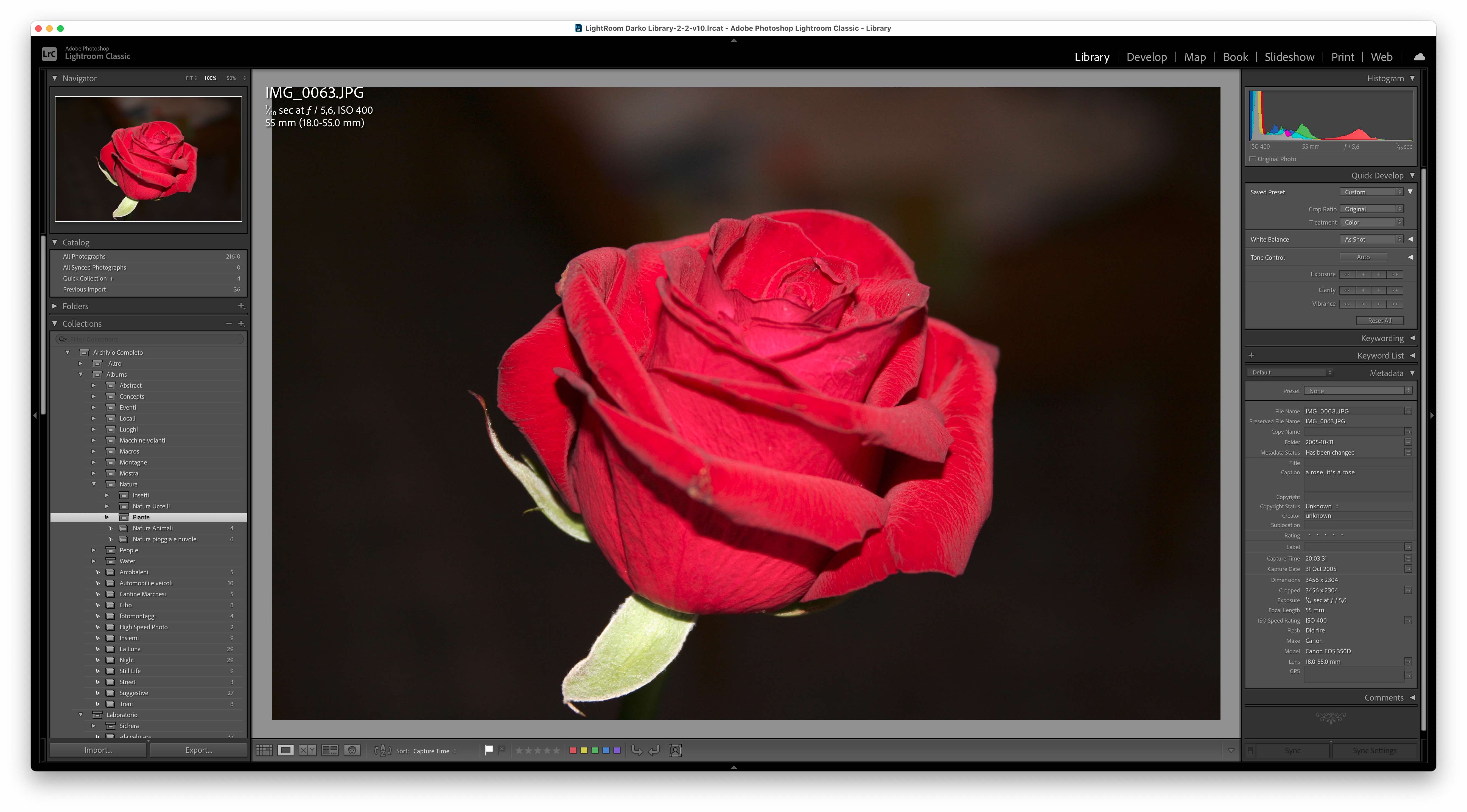Open the Book module

pos(1235,57)
